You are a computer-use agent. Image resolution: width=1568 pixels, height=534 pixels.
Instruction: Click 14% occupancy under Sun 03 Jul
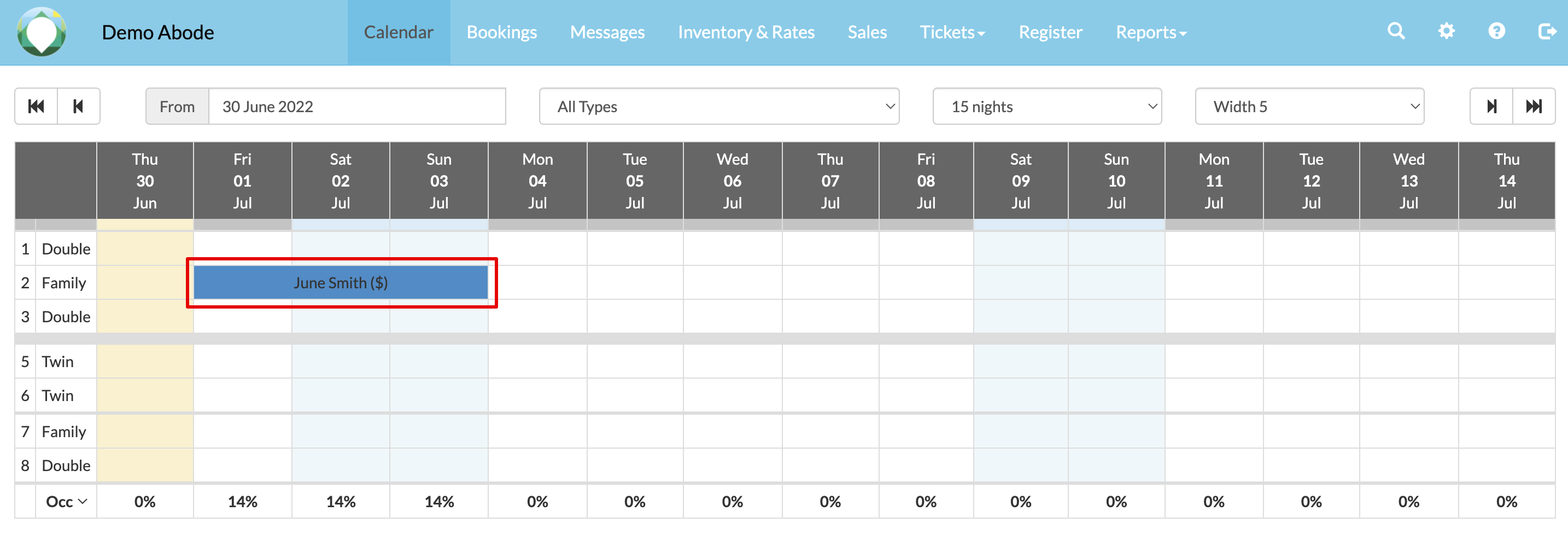point(439,502)
